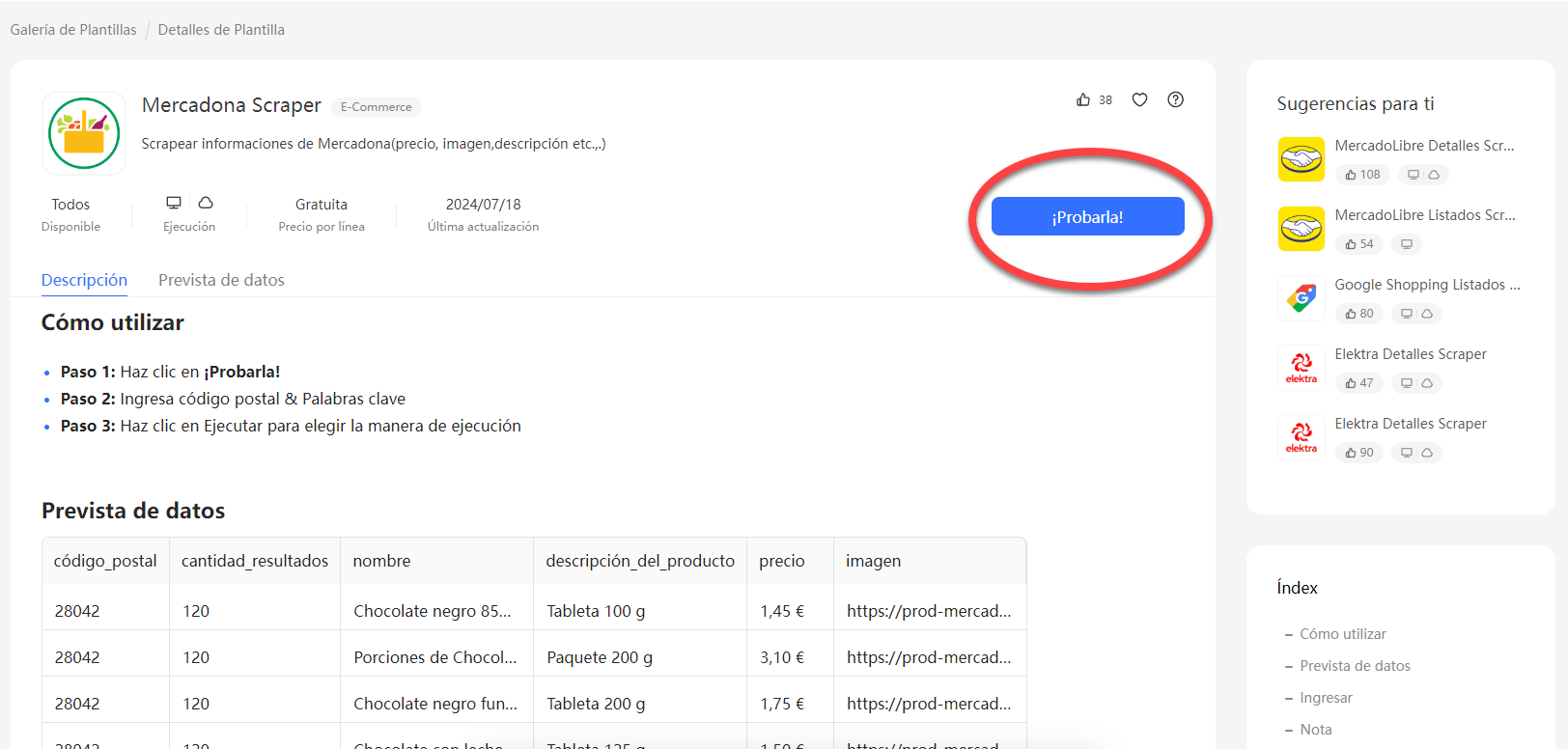This screenshot has width=1568, height=749.
Task: Switch to the Descripción tab
Action: tap(84, 280)
